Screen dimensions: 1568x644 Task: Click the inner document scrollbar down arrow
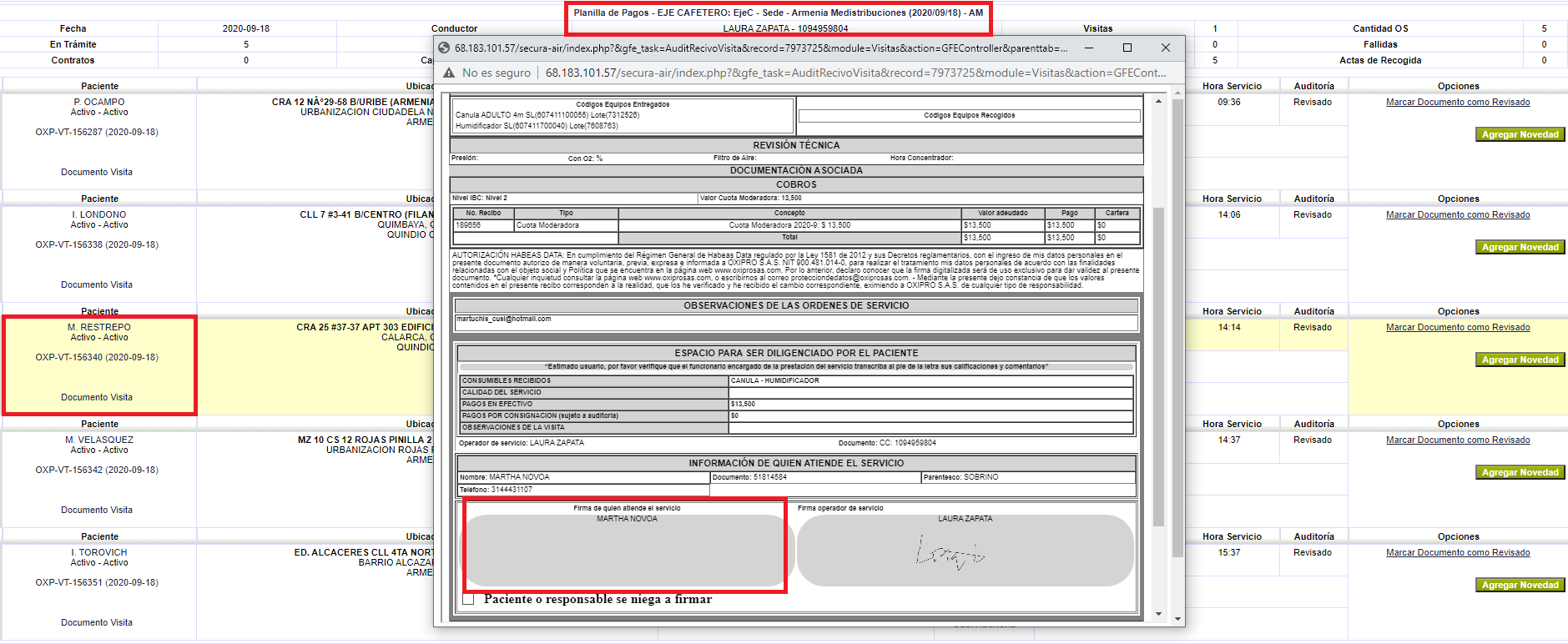click(x=1158, y=614)
